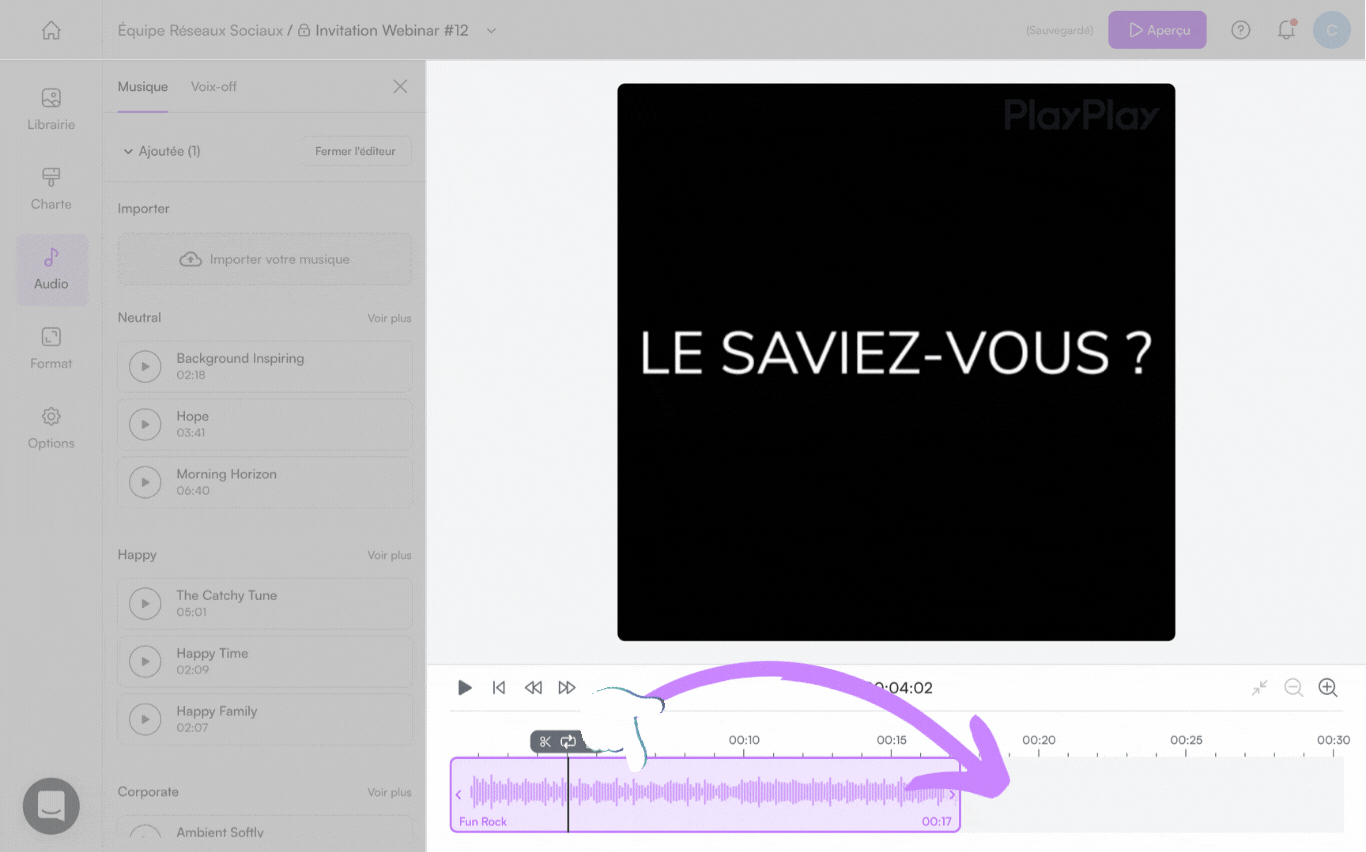
Task: Click the 00:25 mark on timeline ruler
Action: click(1186, 741)
